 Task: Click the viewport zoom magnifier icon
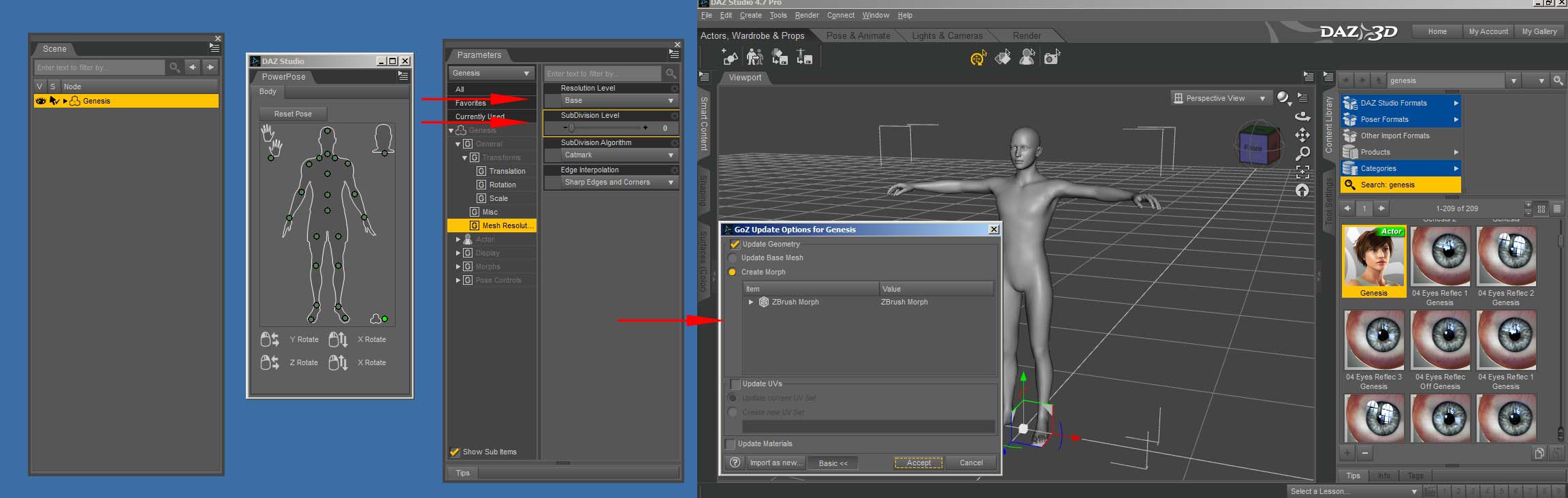click(x=1302, y=153)
